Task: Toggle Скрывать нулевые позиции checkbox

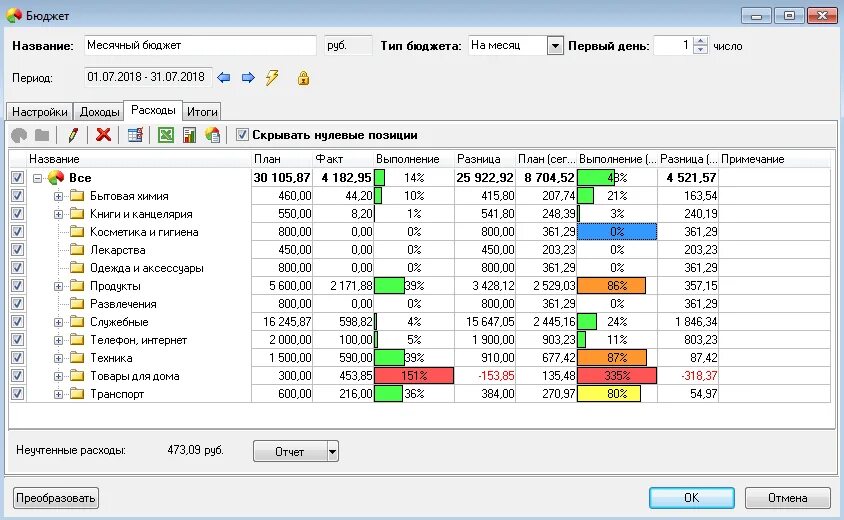Action: point(242,135)
